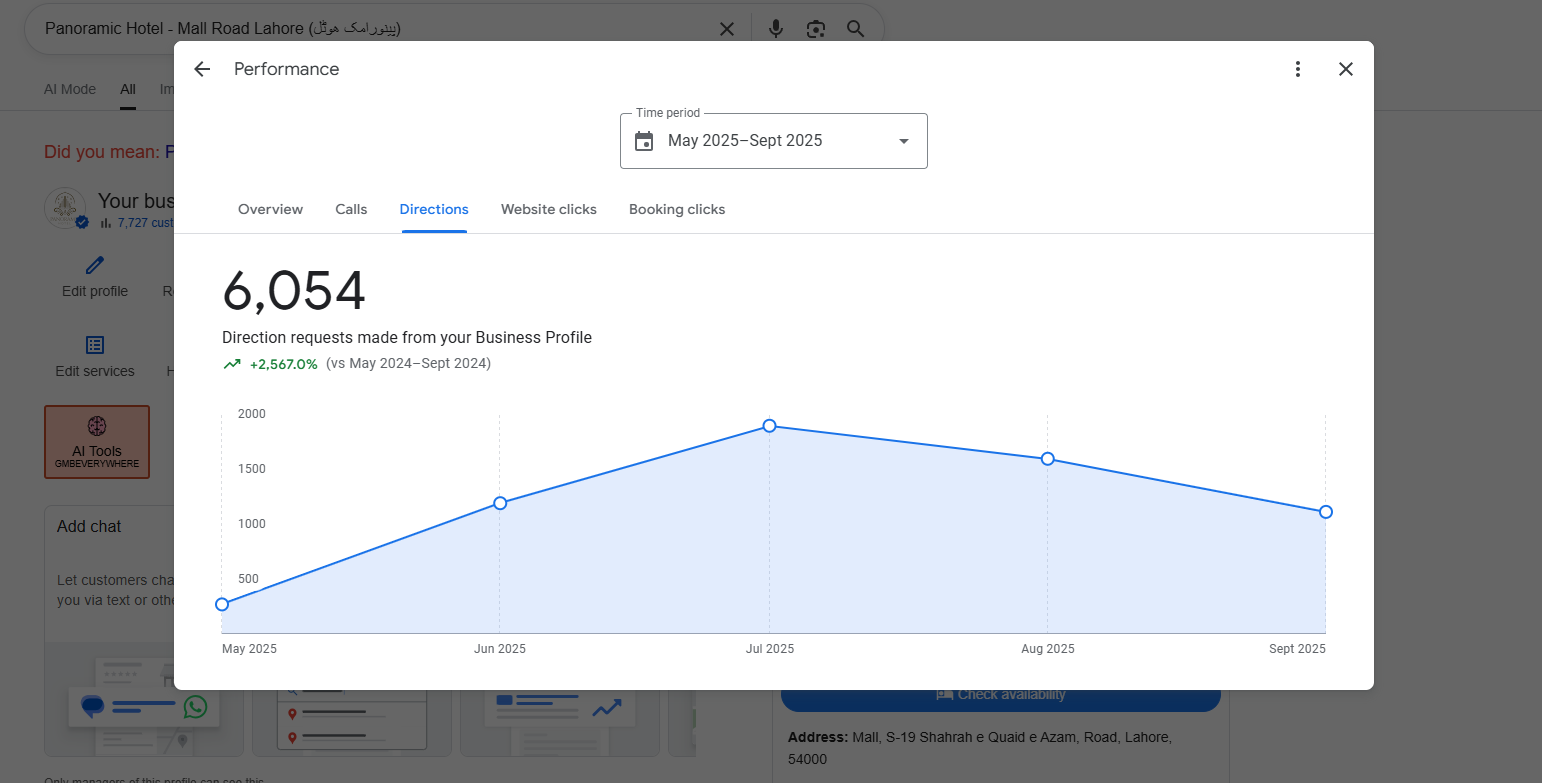1542x783 pixels.
Task: Switch to the Calls tab
Action: click(x=351, y=209)
